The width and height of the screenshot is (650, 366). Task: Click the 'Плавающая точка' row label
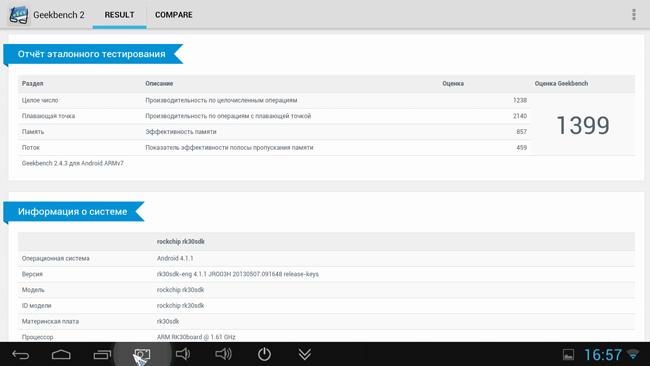pyautogui.click(x=48, y=116)
